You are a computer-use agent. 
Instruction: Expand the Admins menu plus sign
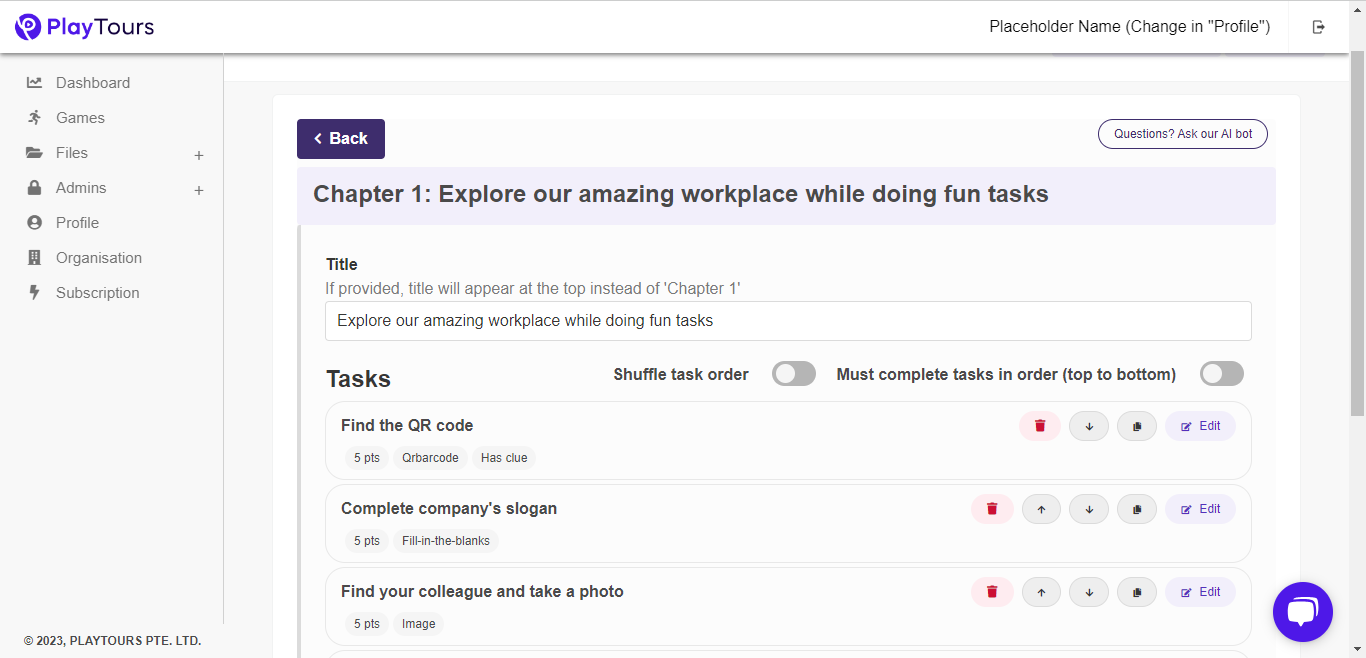point(199,190)
